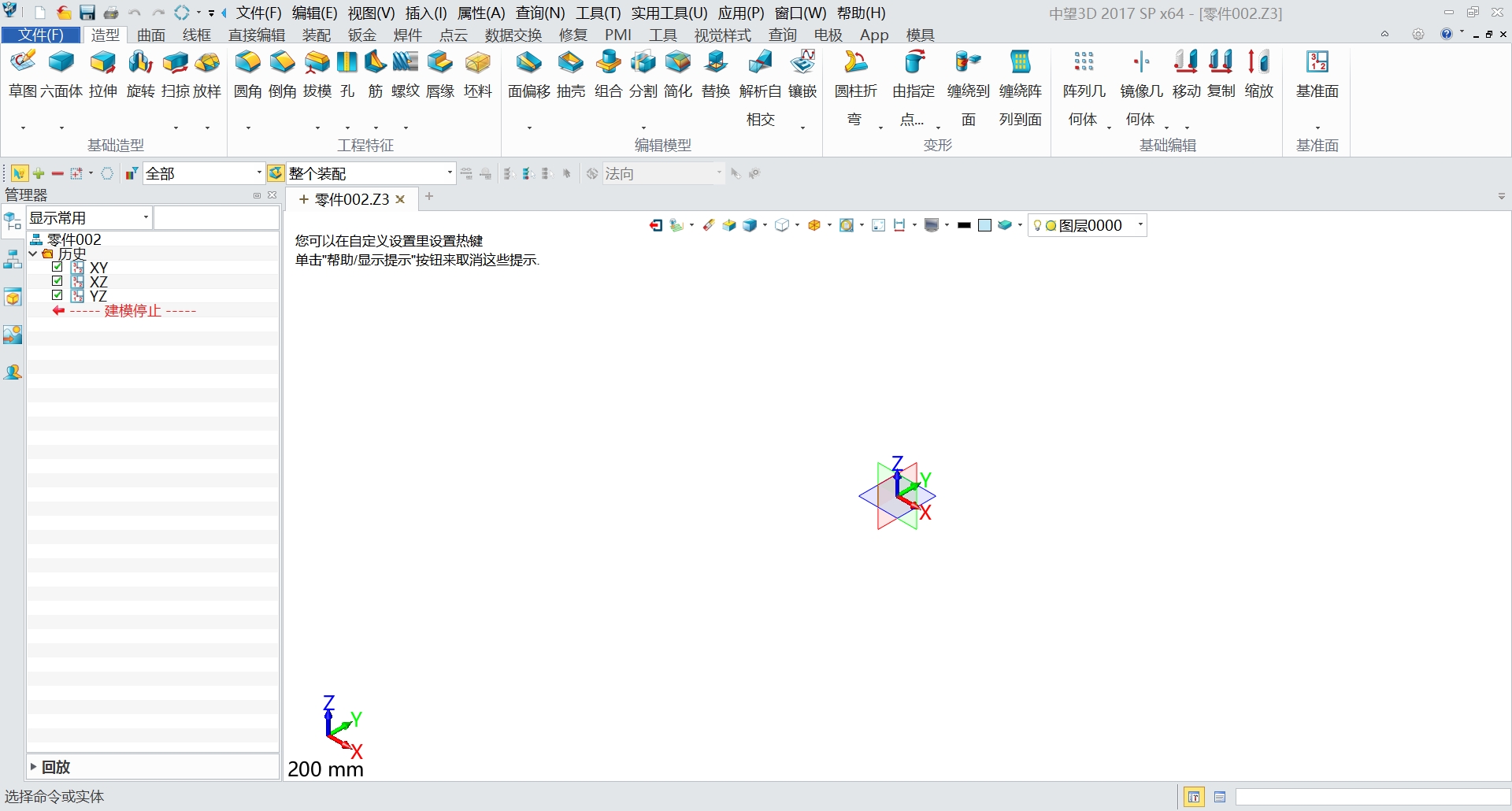Open the 显示常用 combo box
The width and height of the screenshot is (1512, 811).
pos(146,217)
